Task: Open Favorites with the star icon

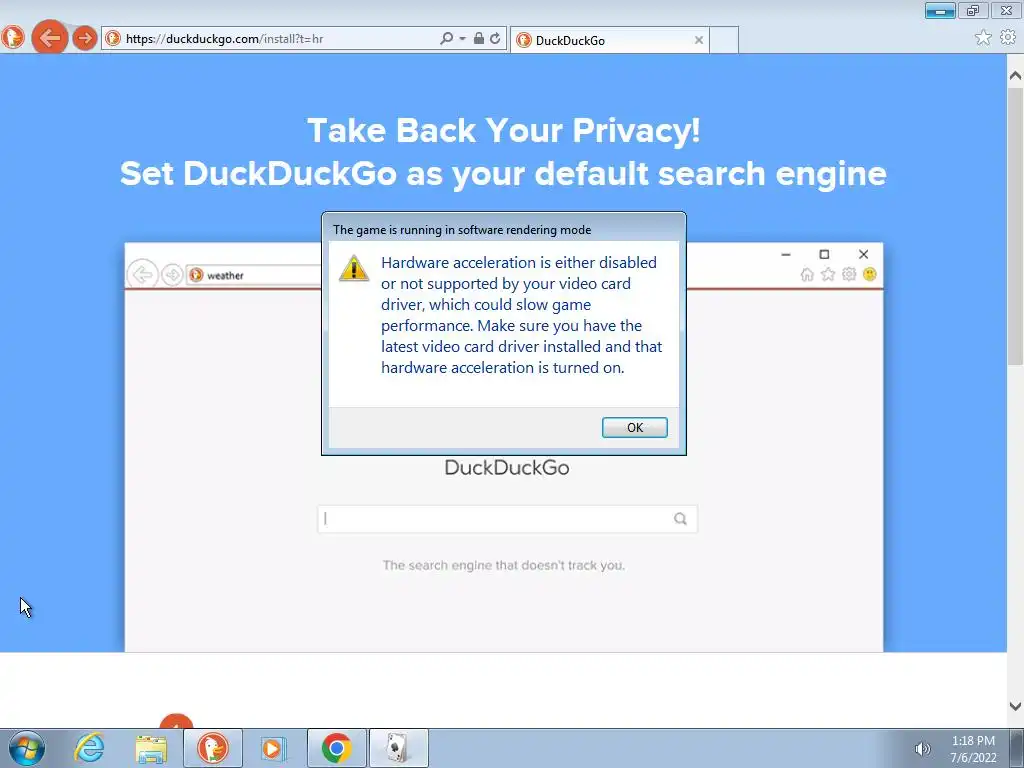Action: coord(983,38)
